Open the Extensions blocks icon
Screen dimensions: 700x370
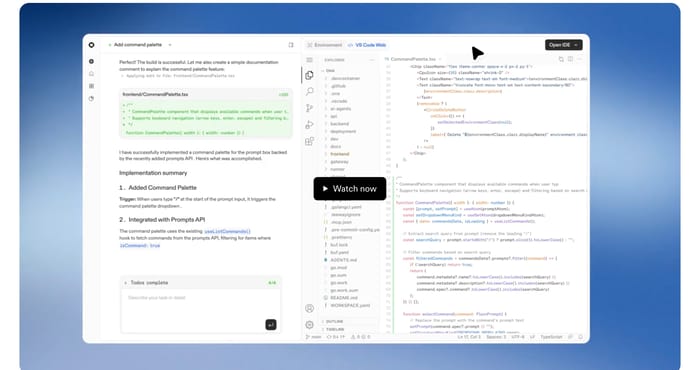(x=309, y=141)
